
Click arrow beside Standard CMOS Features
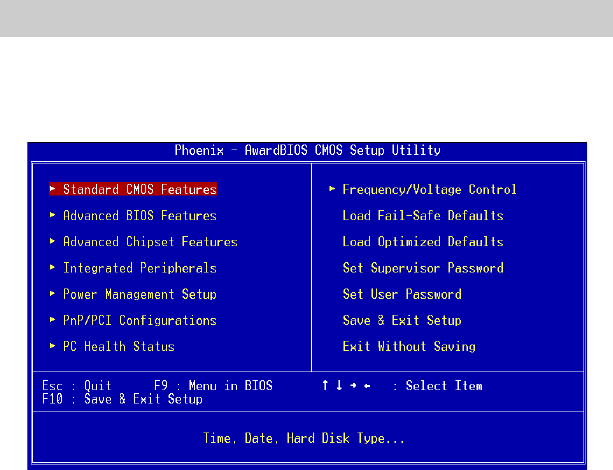52,189
